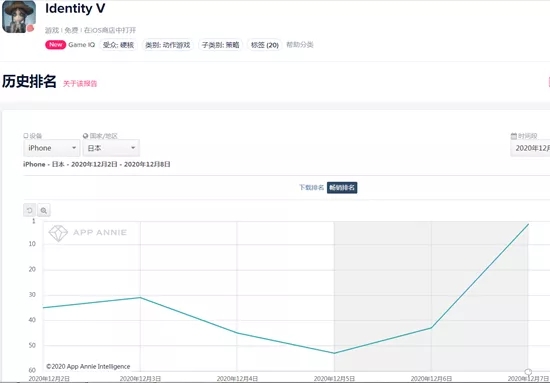Screen dimensions: 550x383
Task: Switch to the 下载排名 tab
Action: pyautogui.click(x=311, y=188)
